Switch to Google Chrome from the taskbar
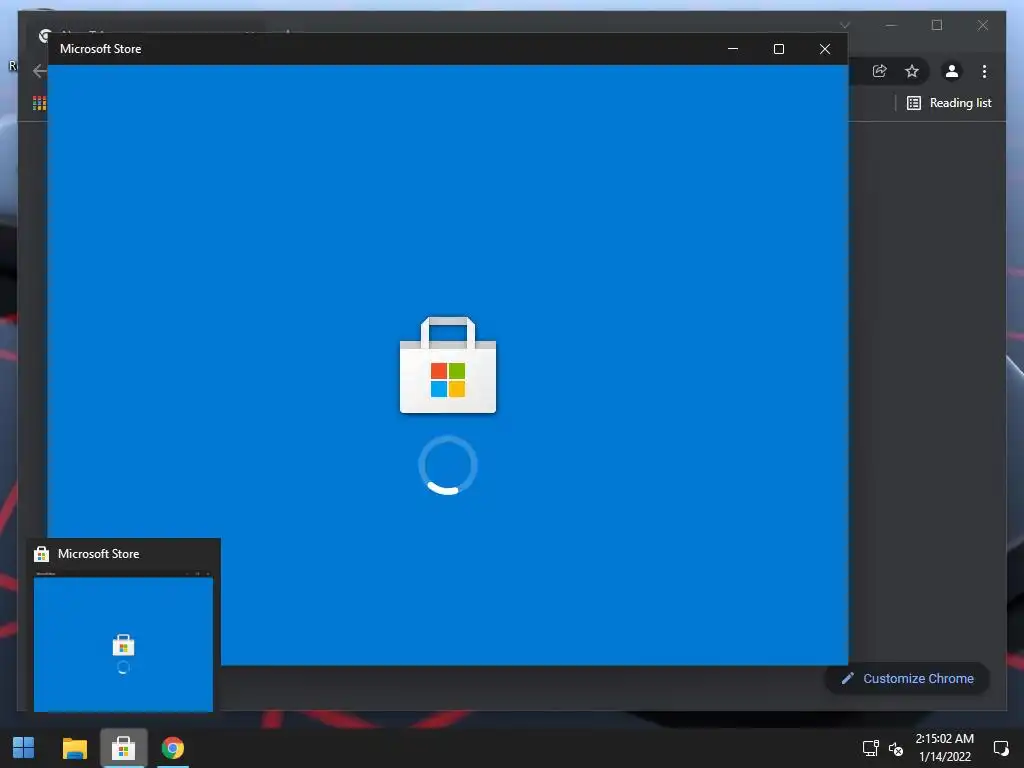The image size is (1024, 768). point(173,748)
